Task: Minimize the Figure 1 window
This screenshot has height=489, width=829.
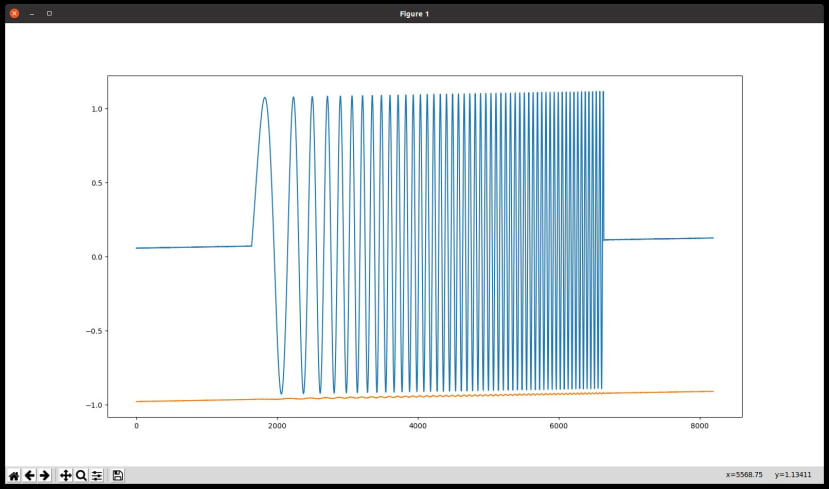Action: (x=32, y=14)
